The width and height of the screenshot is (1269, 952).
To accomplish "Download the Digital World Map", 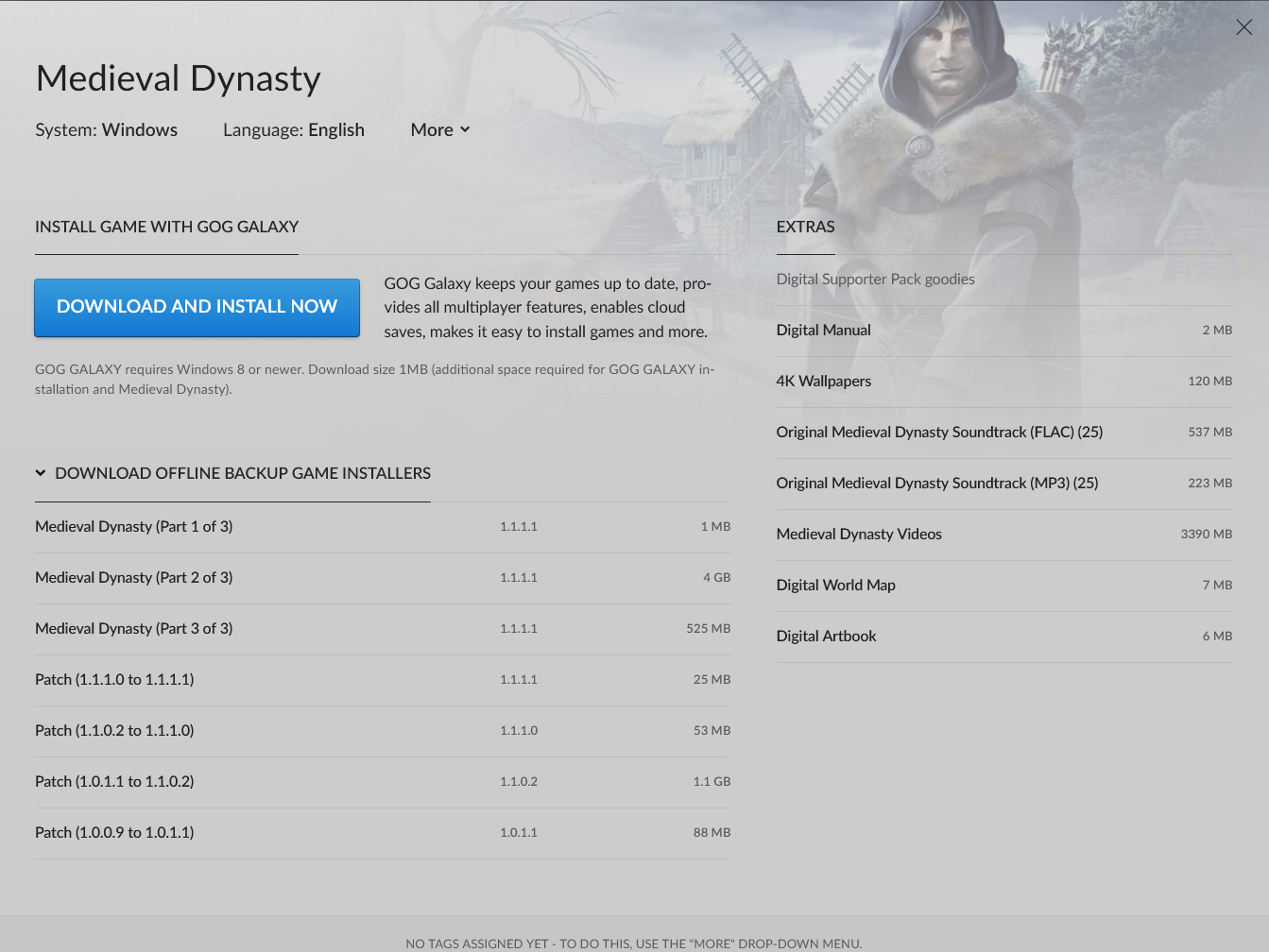I will point(1004,586).
